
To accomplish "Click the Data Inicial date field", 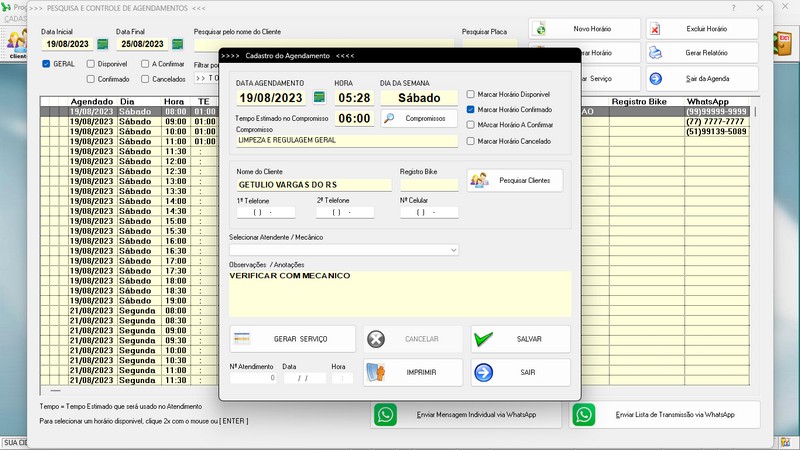I will [x=68, y=44].
